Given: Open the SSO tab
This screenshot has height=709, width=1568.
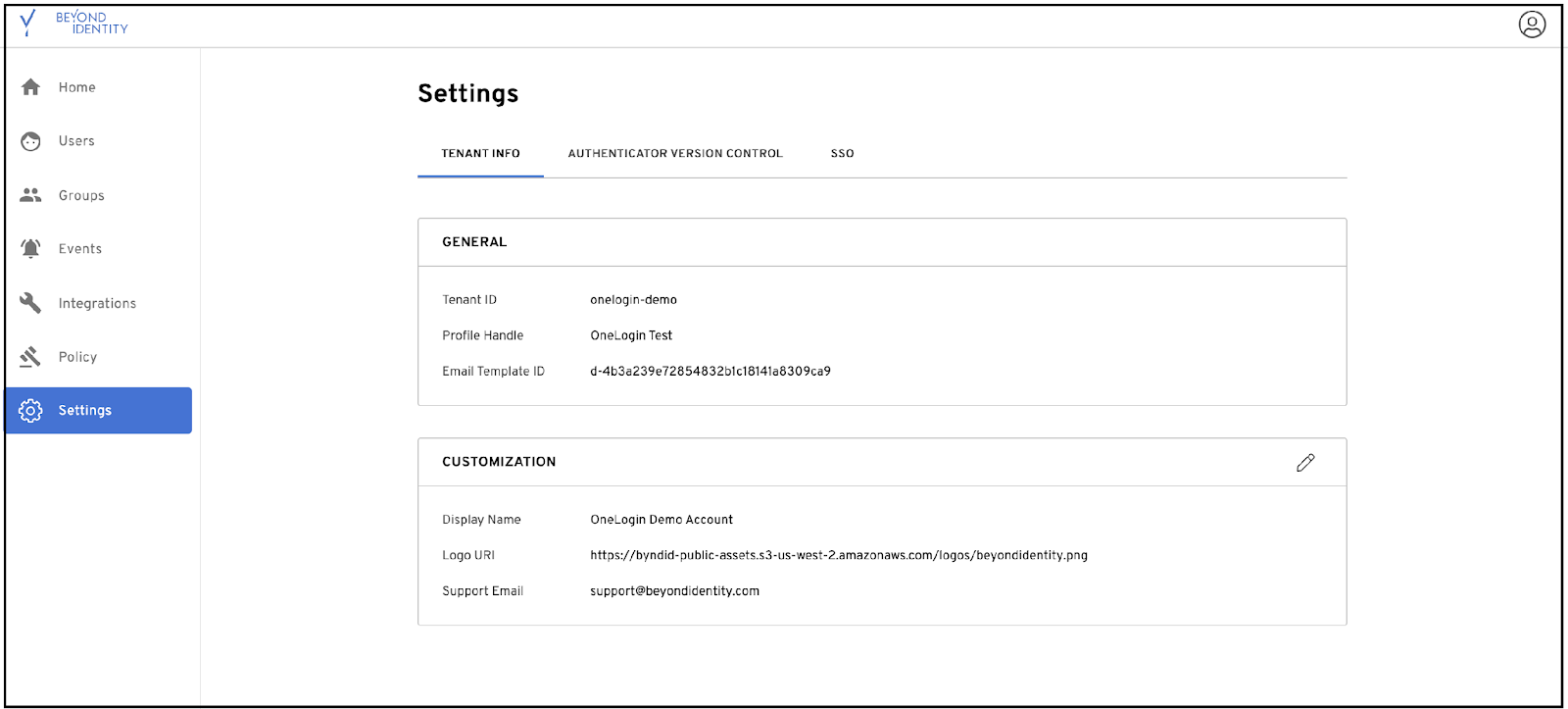Looking at the screenshot, I should pos(843,154).
